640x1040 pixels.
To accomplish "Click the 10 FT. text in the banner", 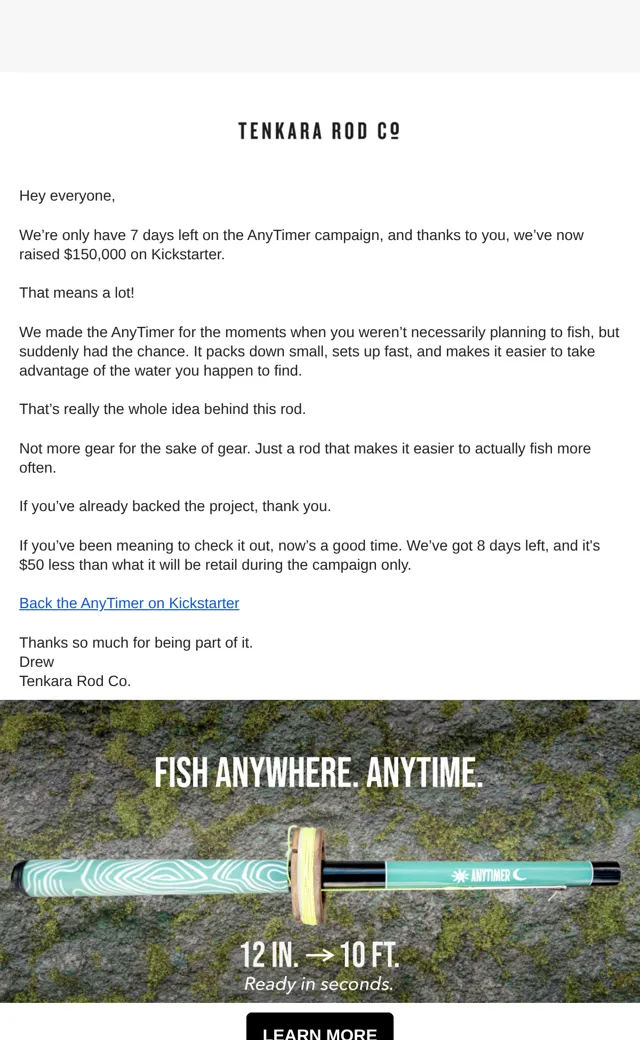I will pyautogui.click(x=370, y=955).
